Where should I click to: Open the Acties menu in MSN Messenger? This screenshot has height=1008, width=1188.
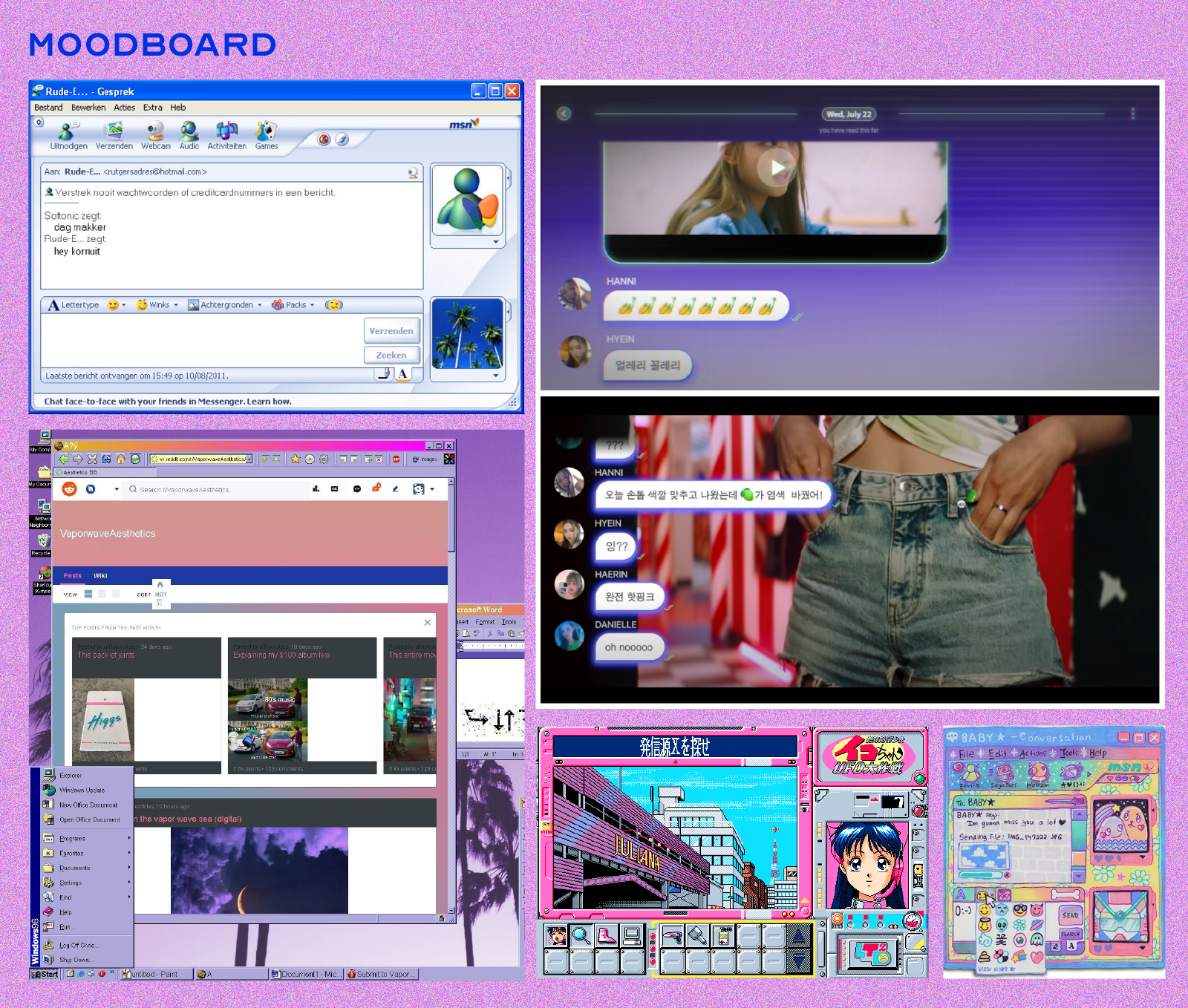tap(124, 108)
